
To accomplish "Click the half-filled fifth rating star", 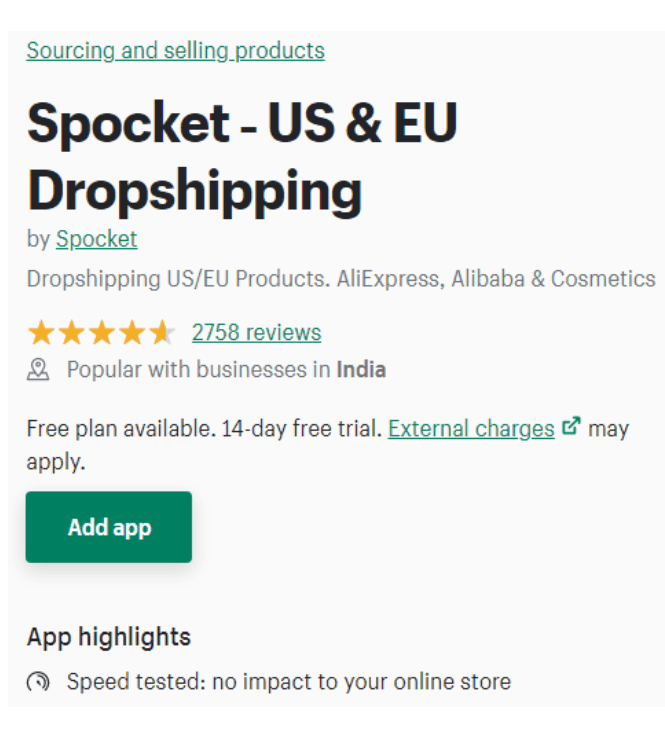I will point(161,333).
